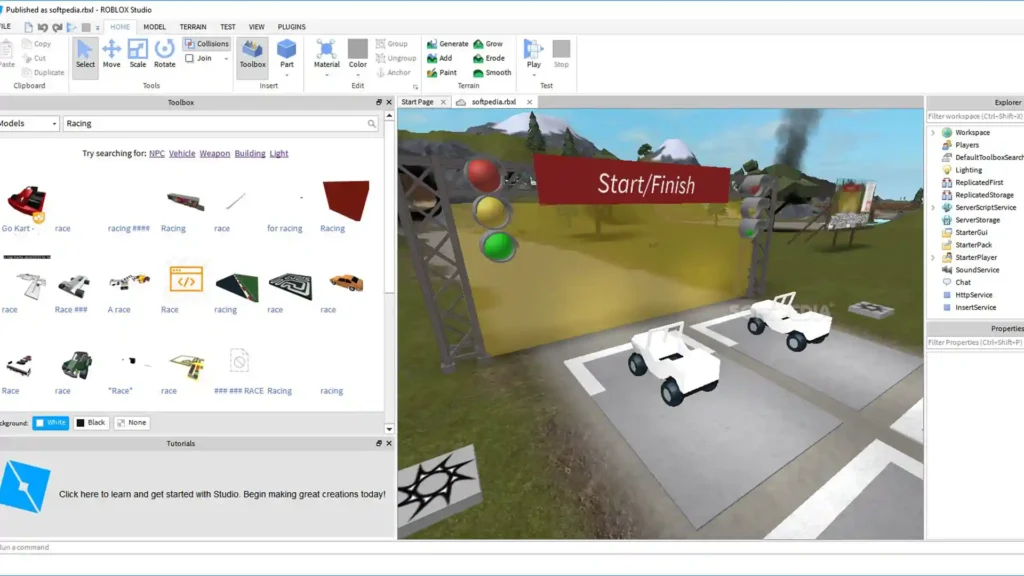The height and width of the screenshot is (576, 1024).
Task: Expand the Workspace node in Explorer
Action: (x=933, y=133)
